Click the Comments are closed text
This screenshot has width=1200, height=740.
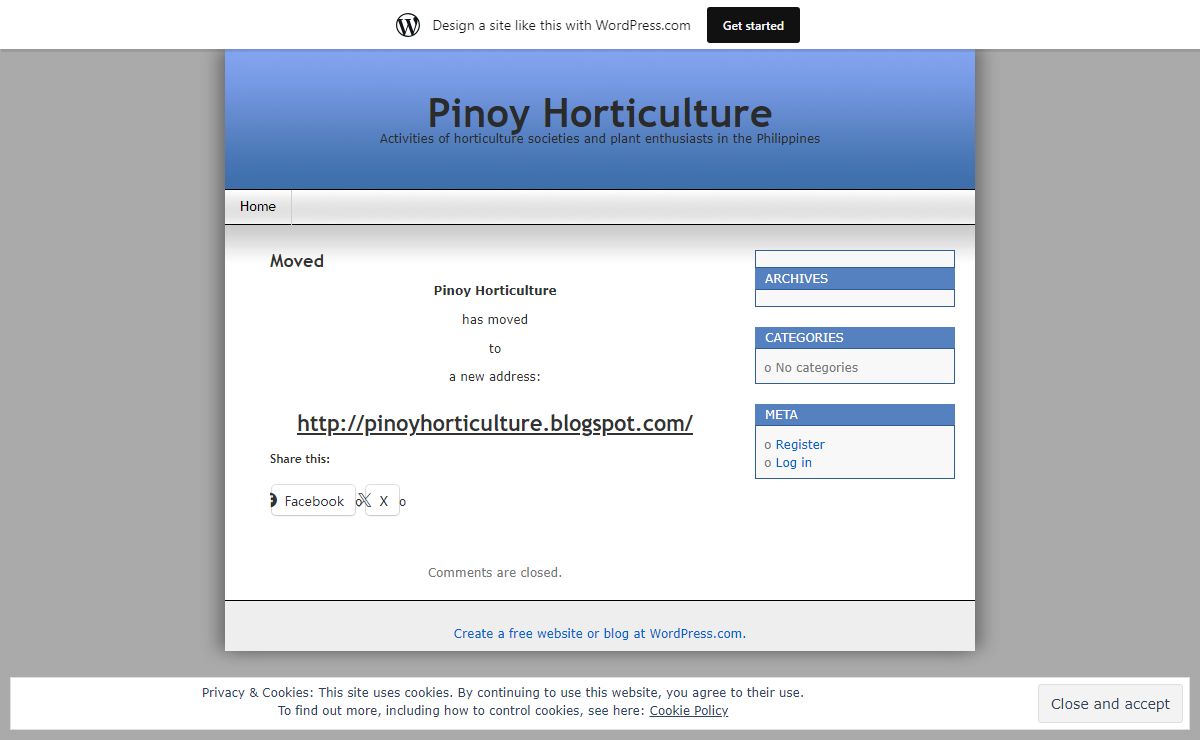[495, 573]
